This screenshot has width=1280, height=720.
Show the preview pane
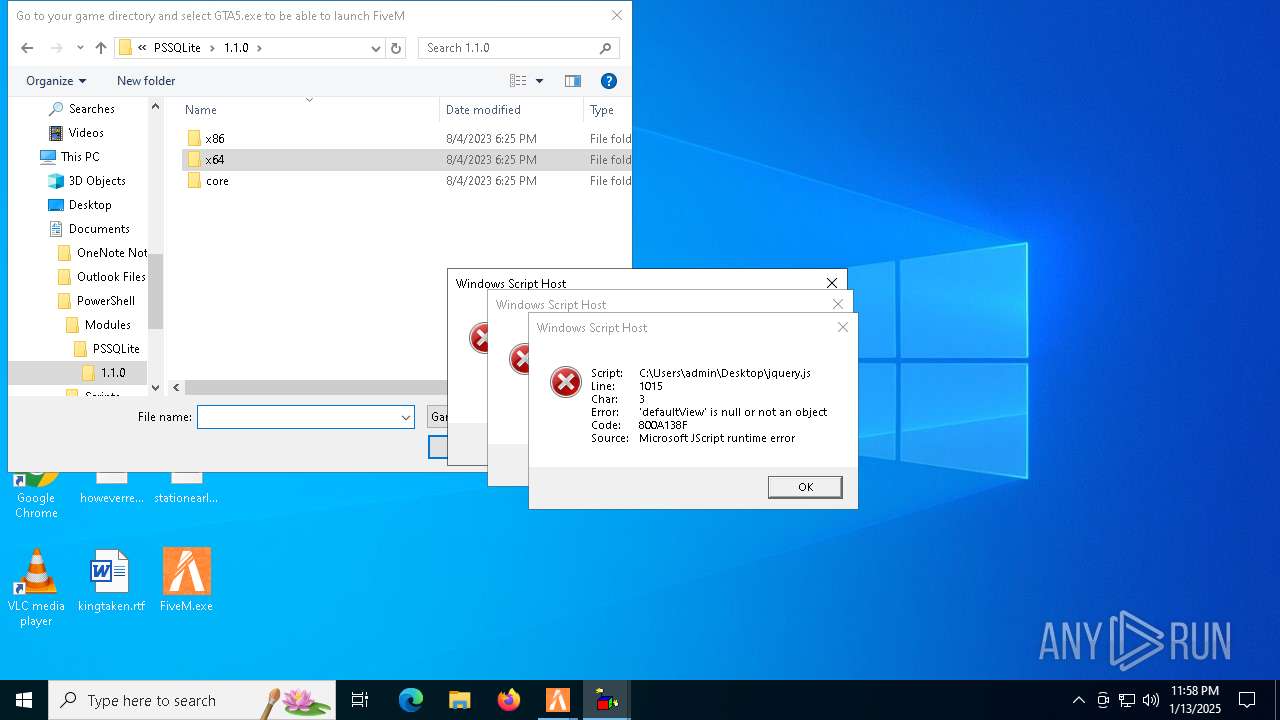pyautogui.click(x=573, y=81)
